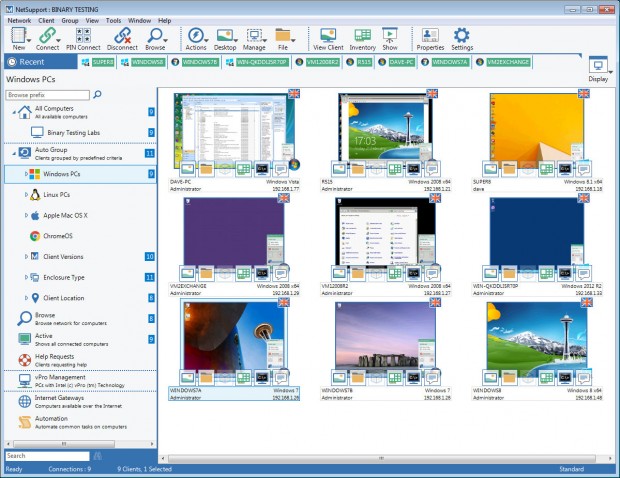Screen dimensions: 620x478
Task: Open the View menu
Action: [92, 21]
